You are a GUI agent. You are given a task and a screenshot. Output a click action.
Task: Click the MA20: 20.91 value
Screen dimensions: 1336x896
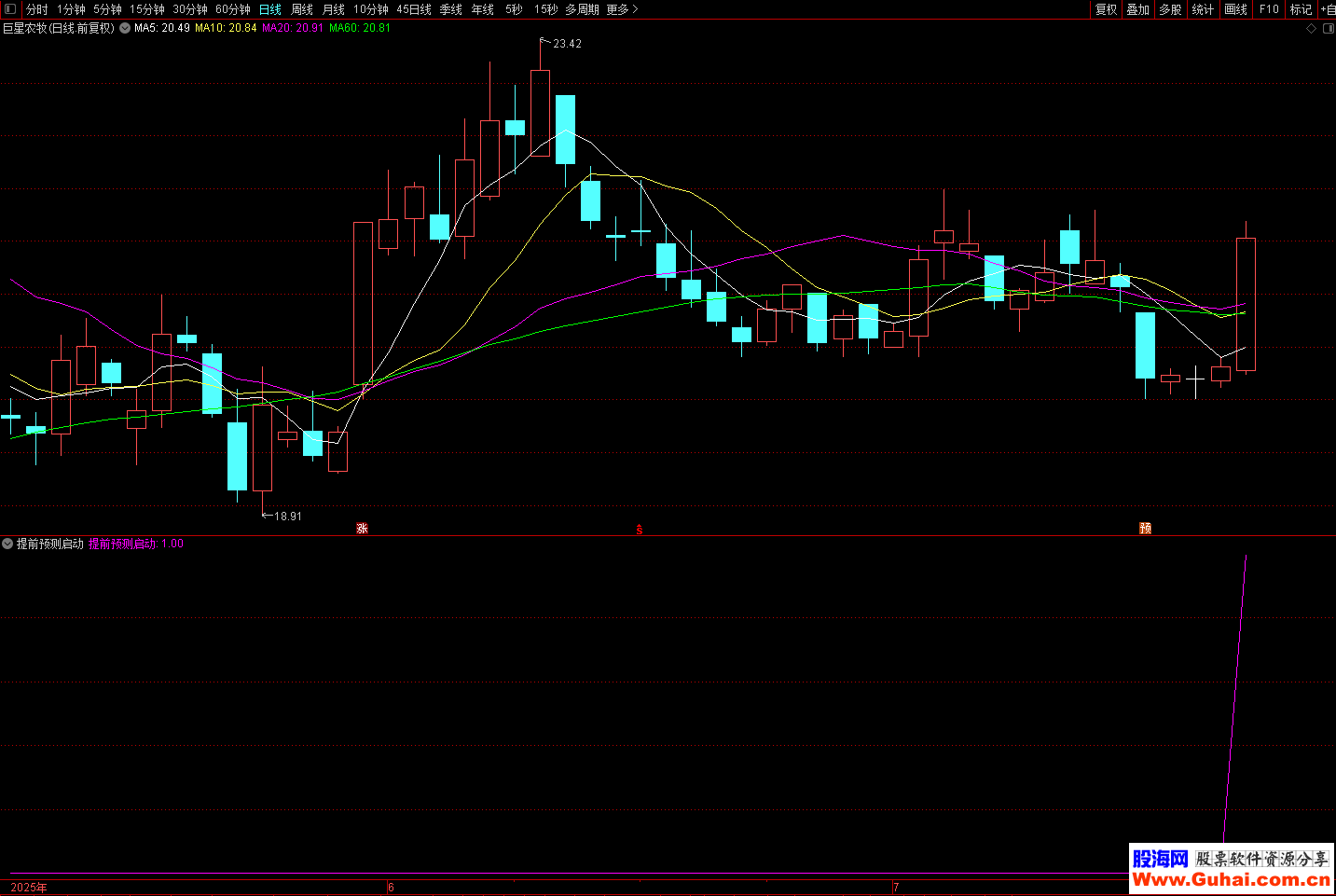click(x=293, y=28)
